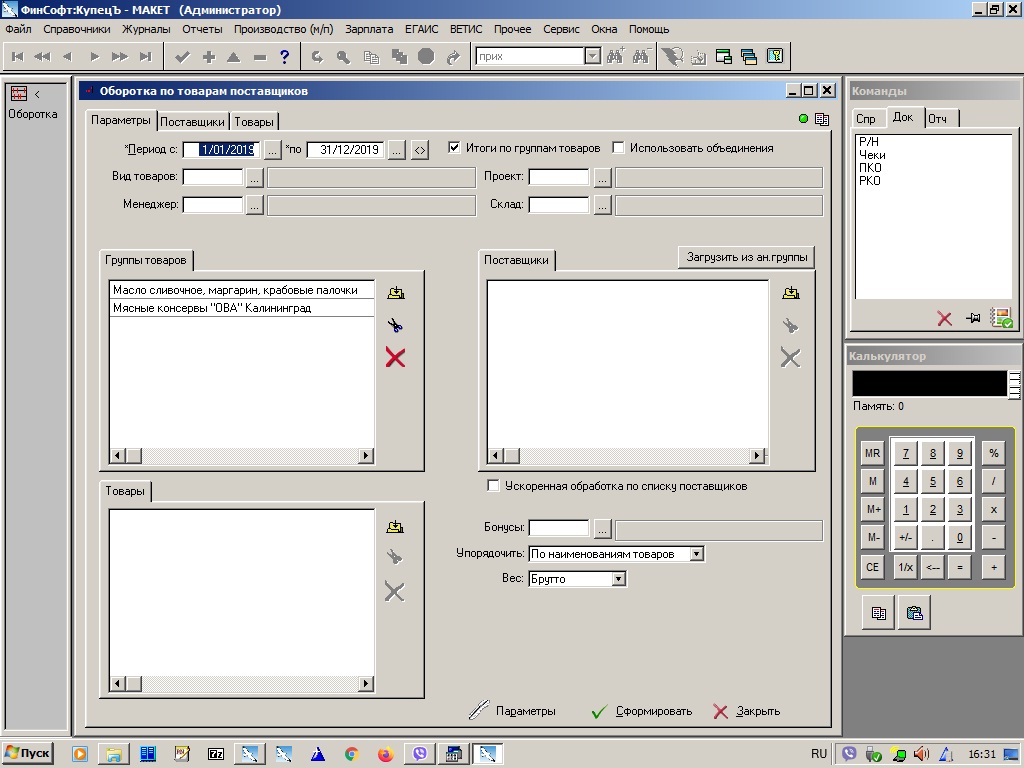Click the add icon next to Поставщики list
Screen dimensions: 1024x768
click(x=790, y=293)
